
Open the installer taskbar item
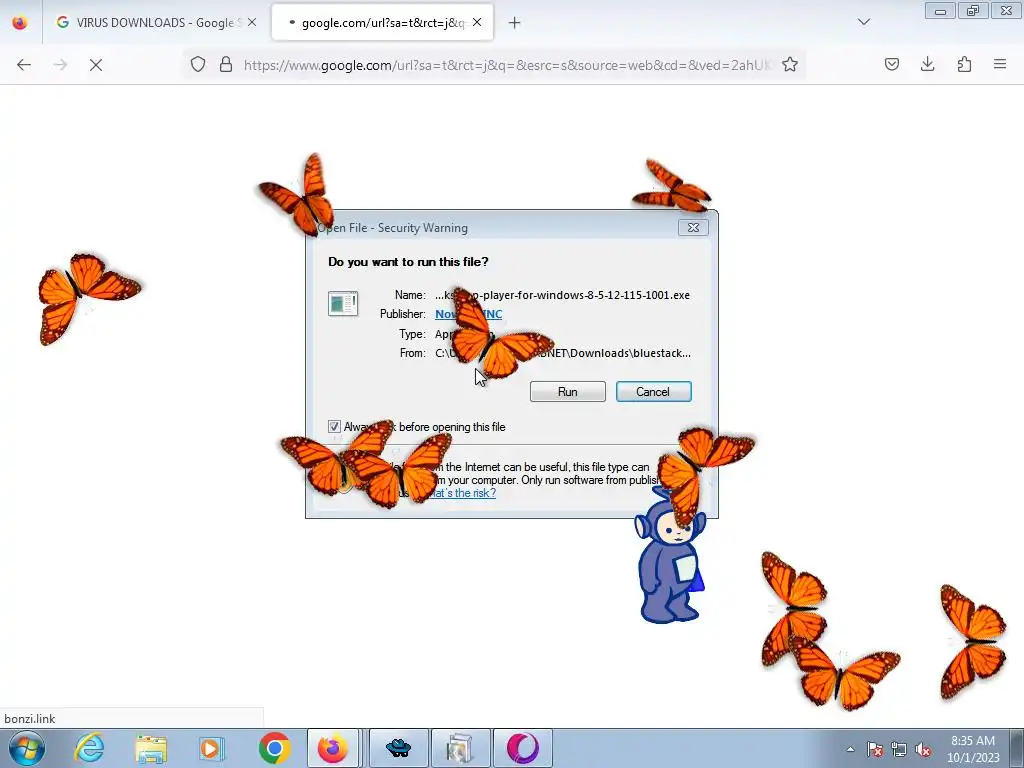point(461,748)
